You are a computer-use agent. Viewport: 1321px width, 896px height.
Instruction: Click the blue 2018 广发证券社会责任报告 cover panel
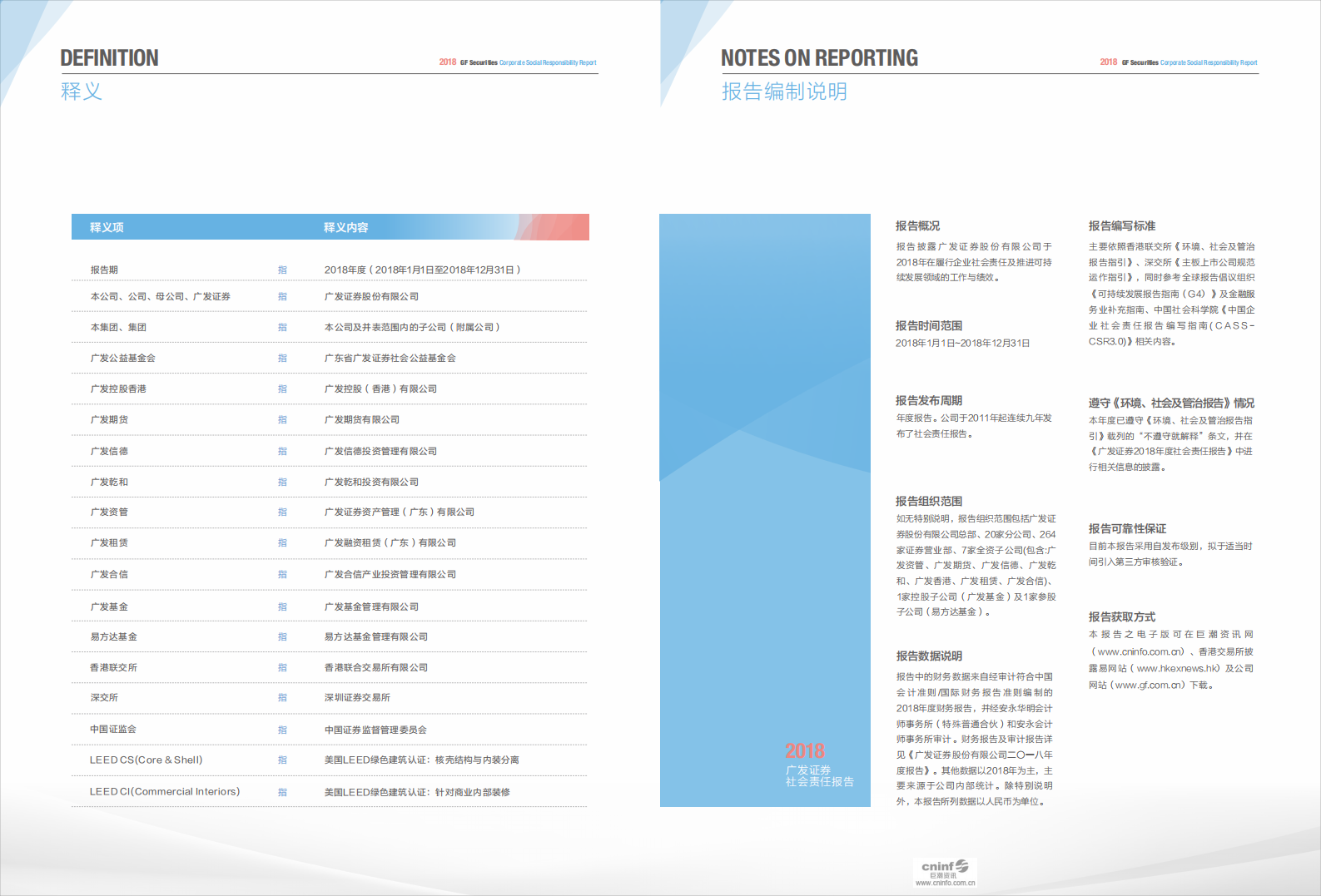pos(765,510)
